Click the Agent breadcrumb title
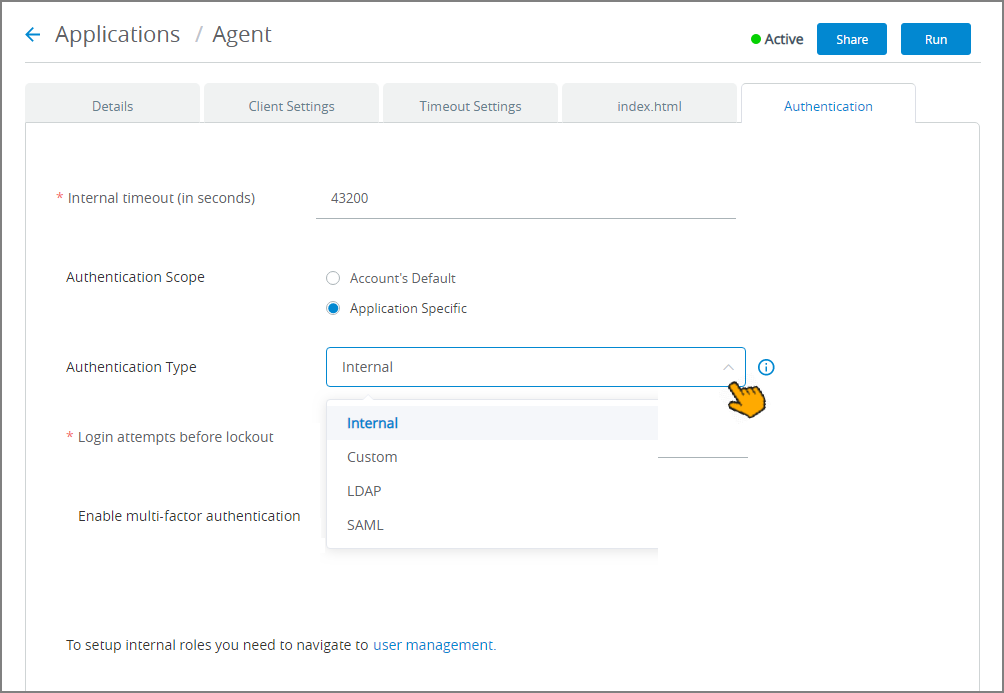The width and height of the screenshot is (1004, 693). pyautogui.click(x=242, y=35)
